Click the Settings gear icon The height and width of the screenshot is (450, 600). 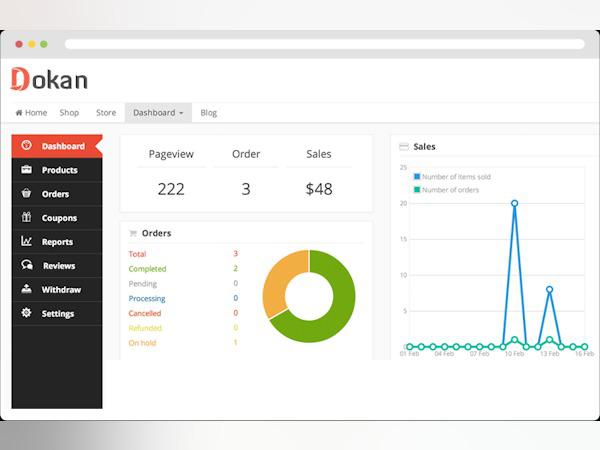tap(26, 314)
